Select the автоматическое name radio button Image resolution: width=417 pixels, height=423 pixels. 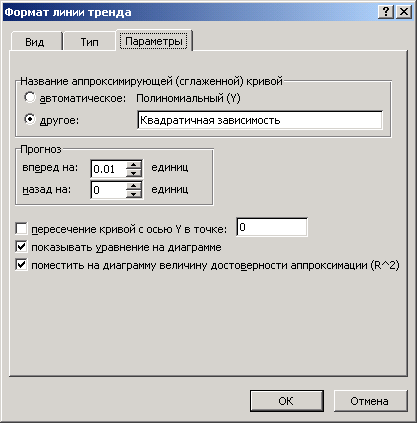[30, 98]
